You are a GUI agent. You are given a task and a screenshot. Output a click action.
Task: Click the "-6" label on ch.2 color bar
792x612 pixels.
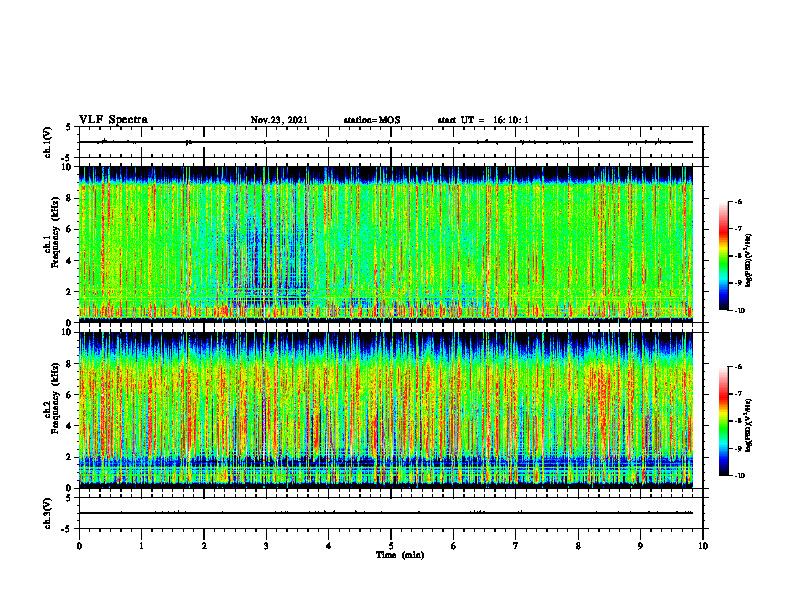coord(738,367)
